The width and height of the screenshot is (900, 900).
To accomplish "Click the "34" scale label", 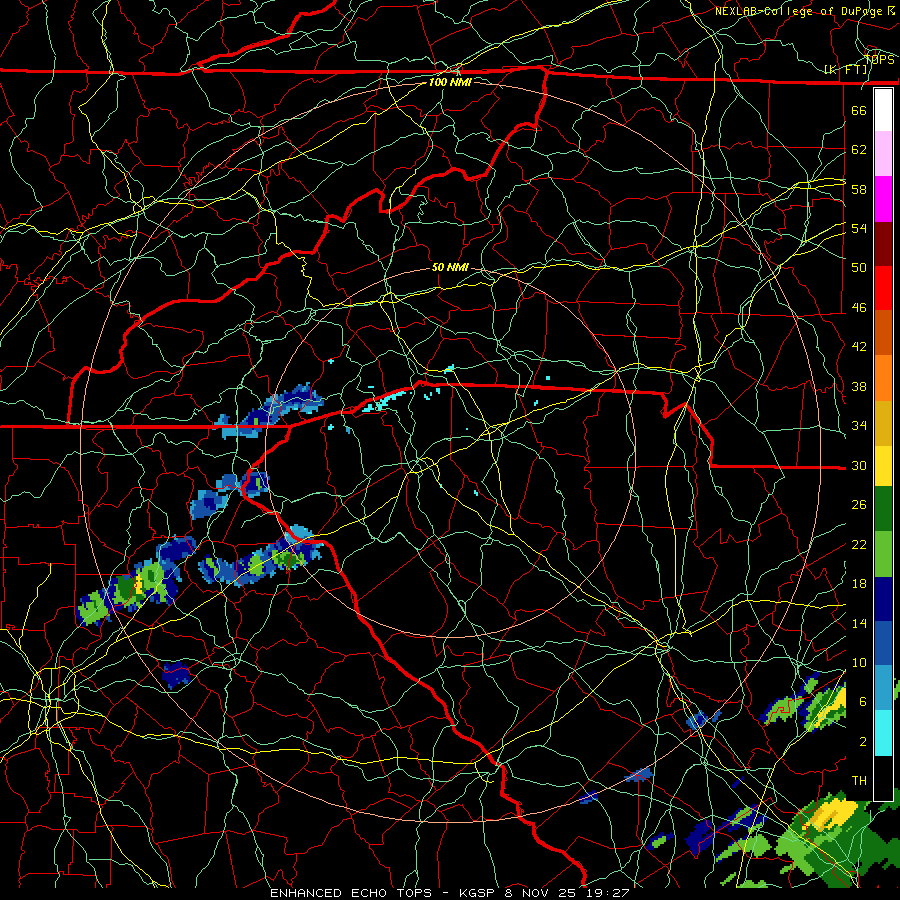I will pos(859,426).
